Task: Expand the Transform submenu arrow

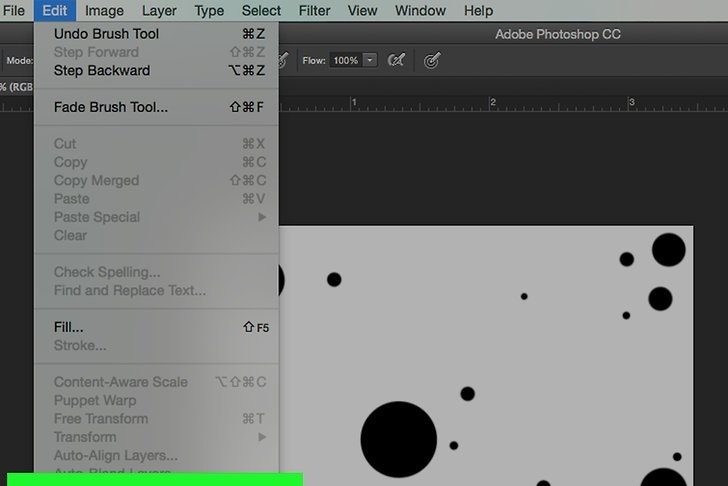Action: pyautogui.click(x=262, y=437)
